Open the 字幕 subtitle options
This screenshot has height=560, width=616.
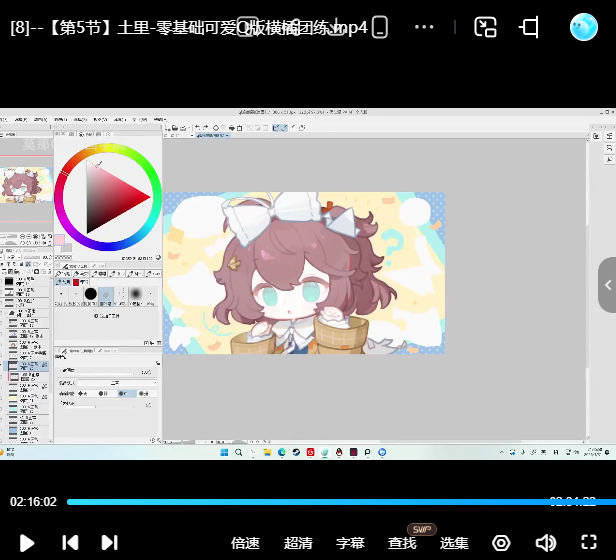click(350, 543)
